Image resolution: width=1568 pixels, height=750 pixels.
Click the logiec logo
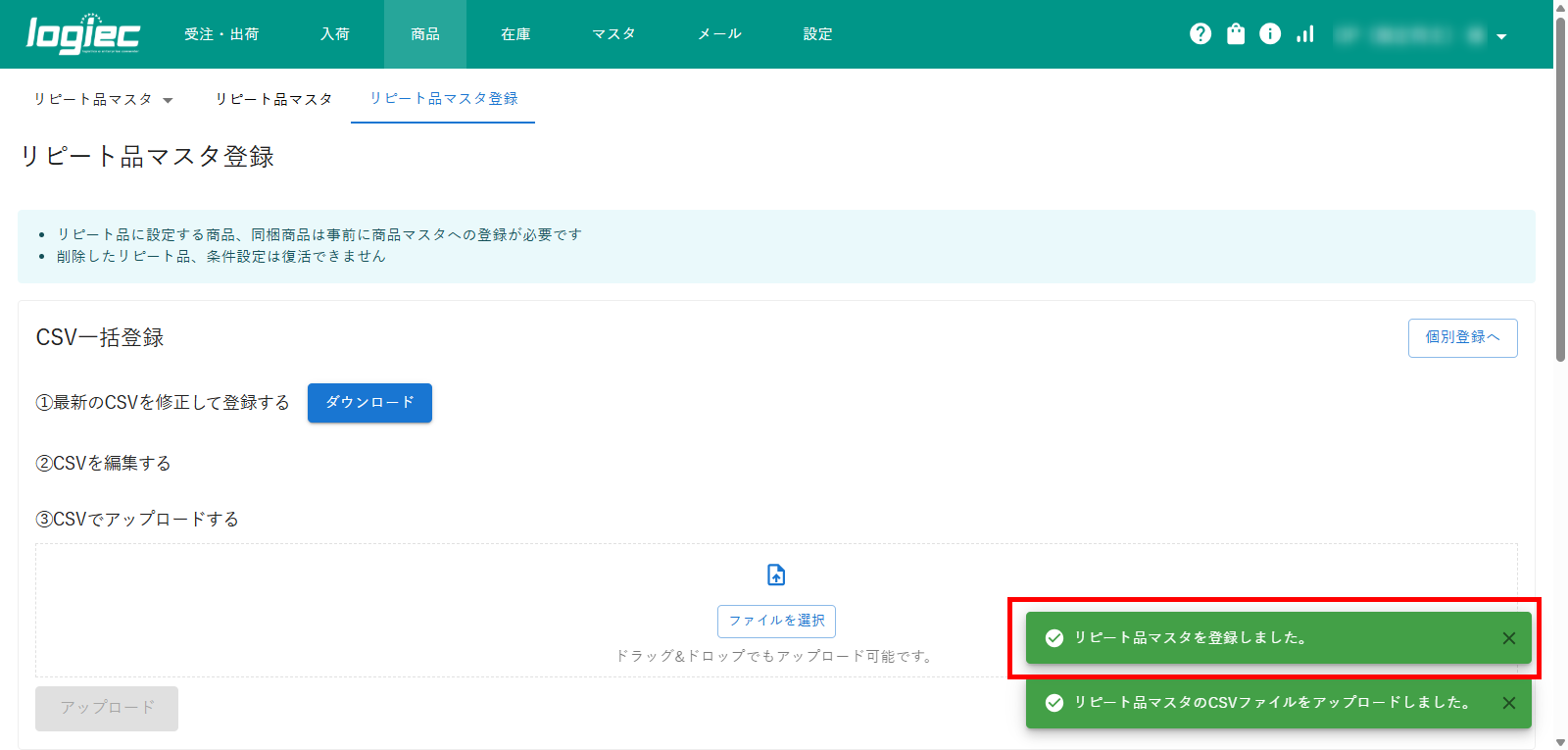[x=83, y=34]
